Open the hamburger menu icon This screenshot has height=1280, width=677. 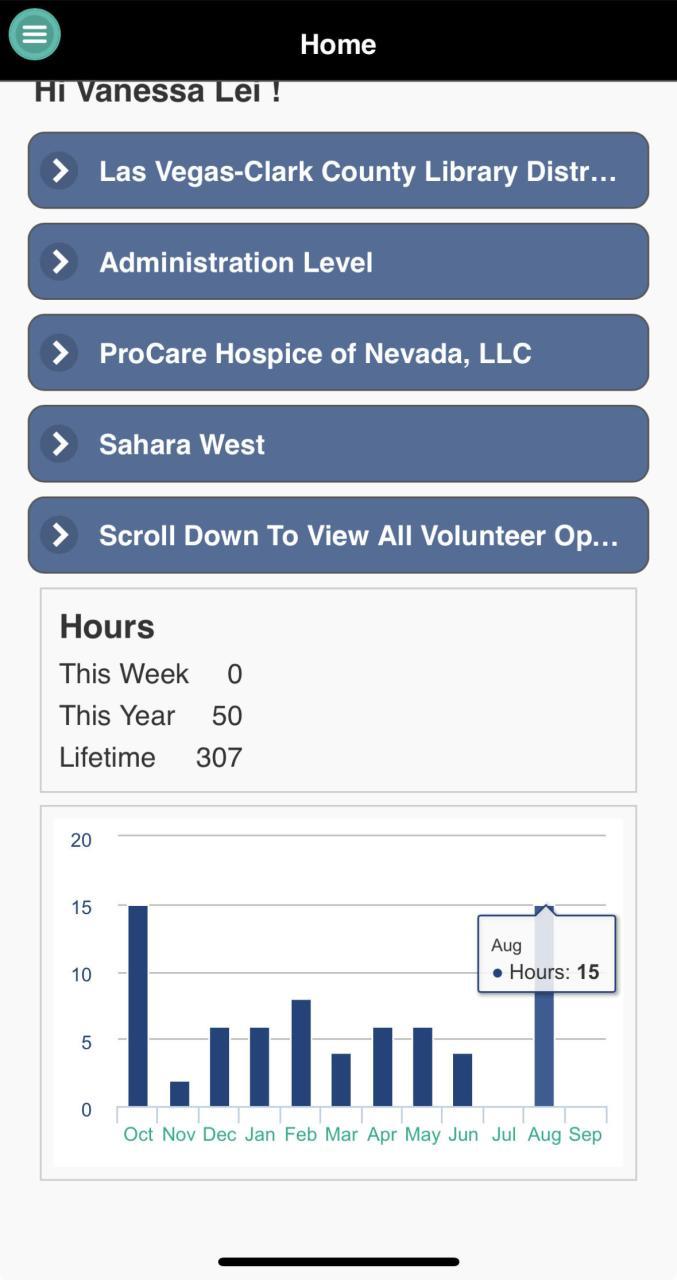(x=35, y=34)
